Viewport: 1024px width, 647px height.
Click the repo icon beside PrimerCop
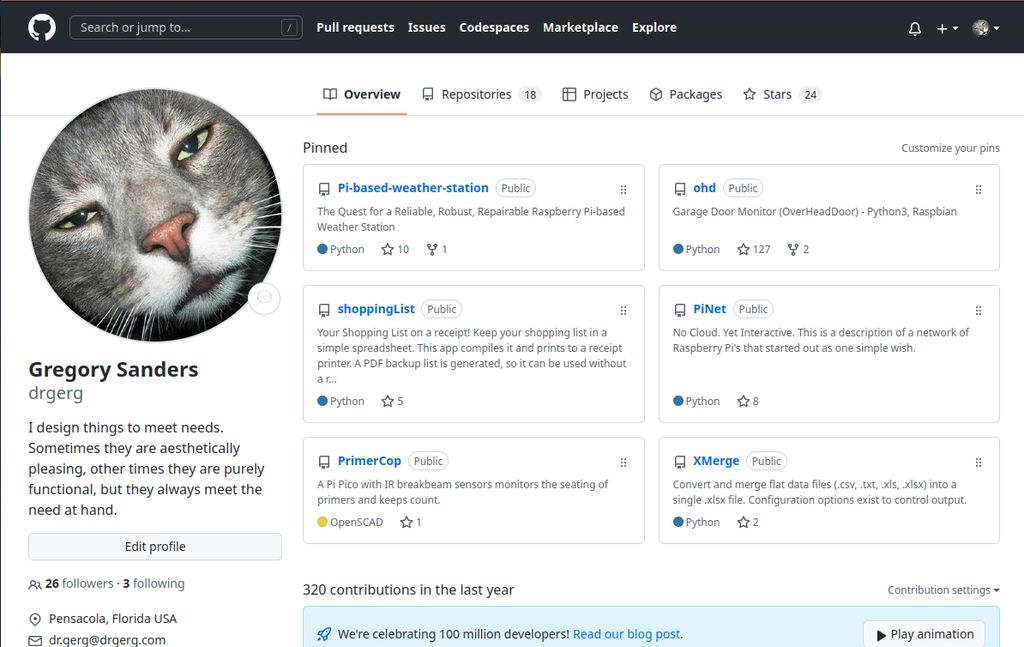click(324, 462)
